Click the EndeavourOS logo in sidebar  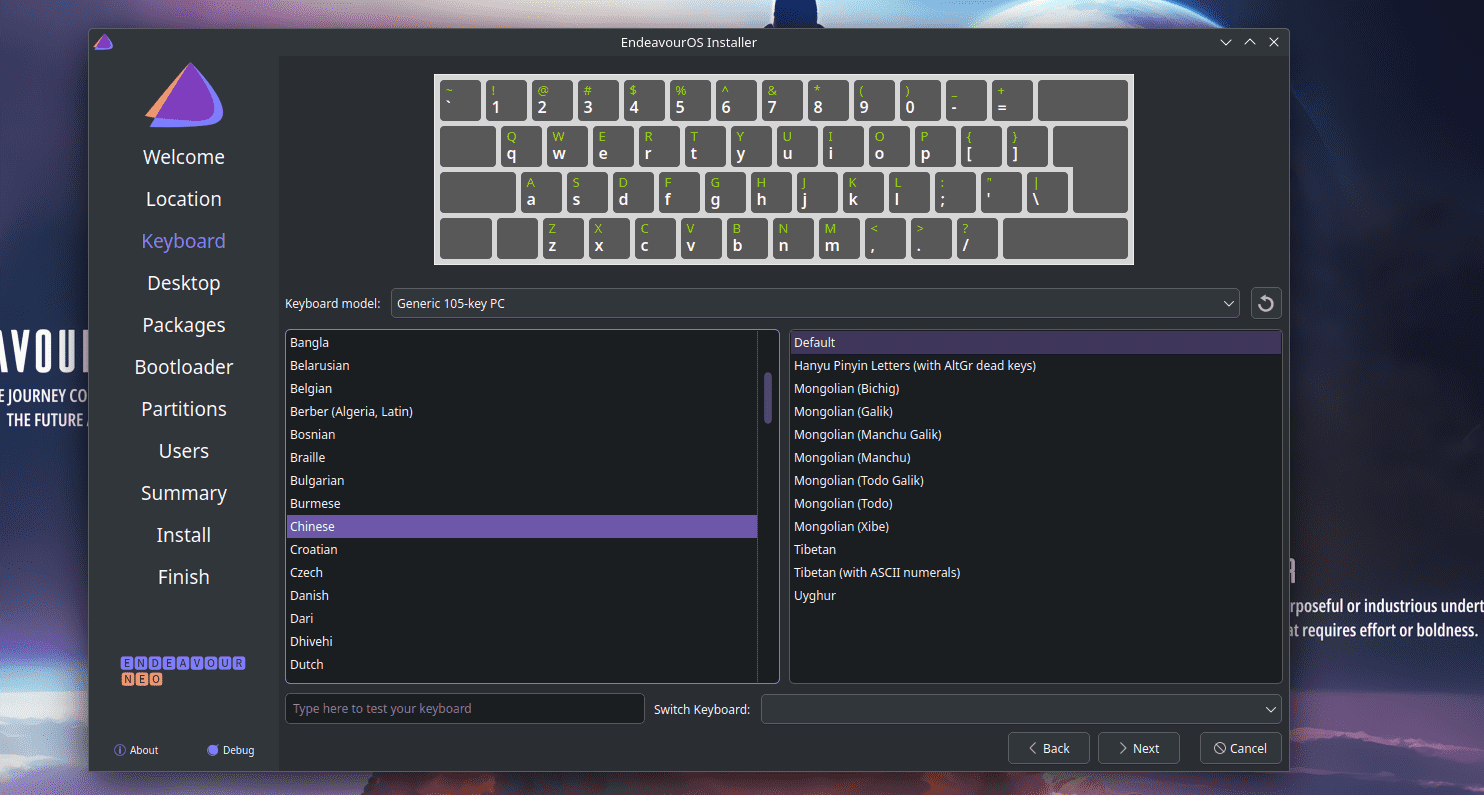[184, 96]
